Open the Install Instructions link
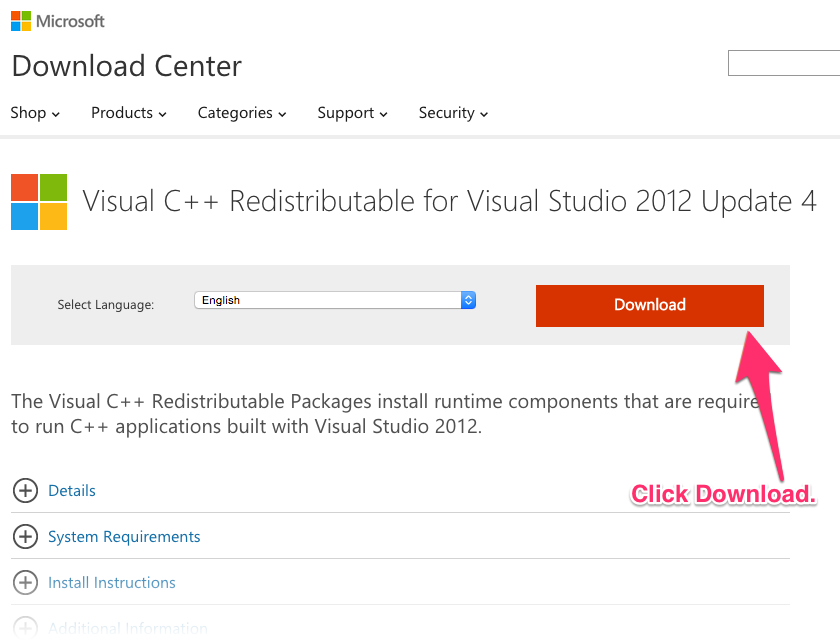Screen dimensions: 840x640 112,583
